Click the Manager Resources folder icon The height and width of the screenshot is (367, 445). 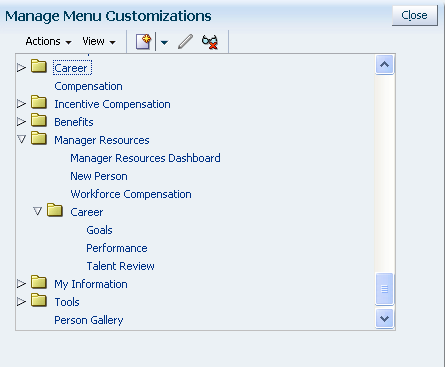(39, 138)
